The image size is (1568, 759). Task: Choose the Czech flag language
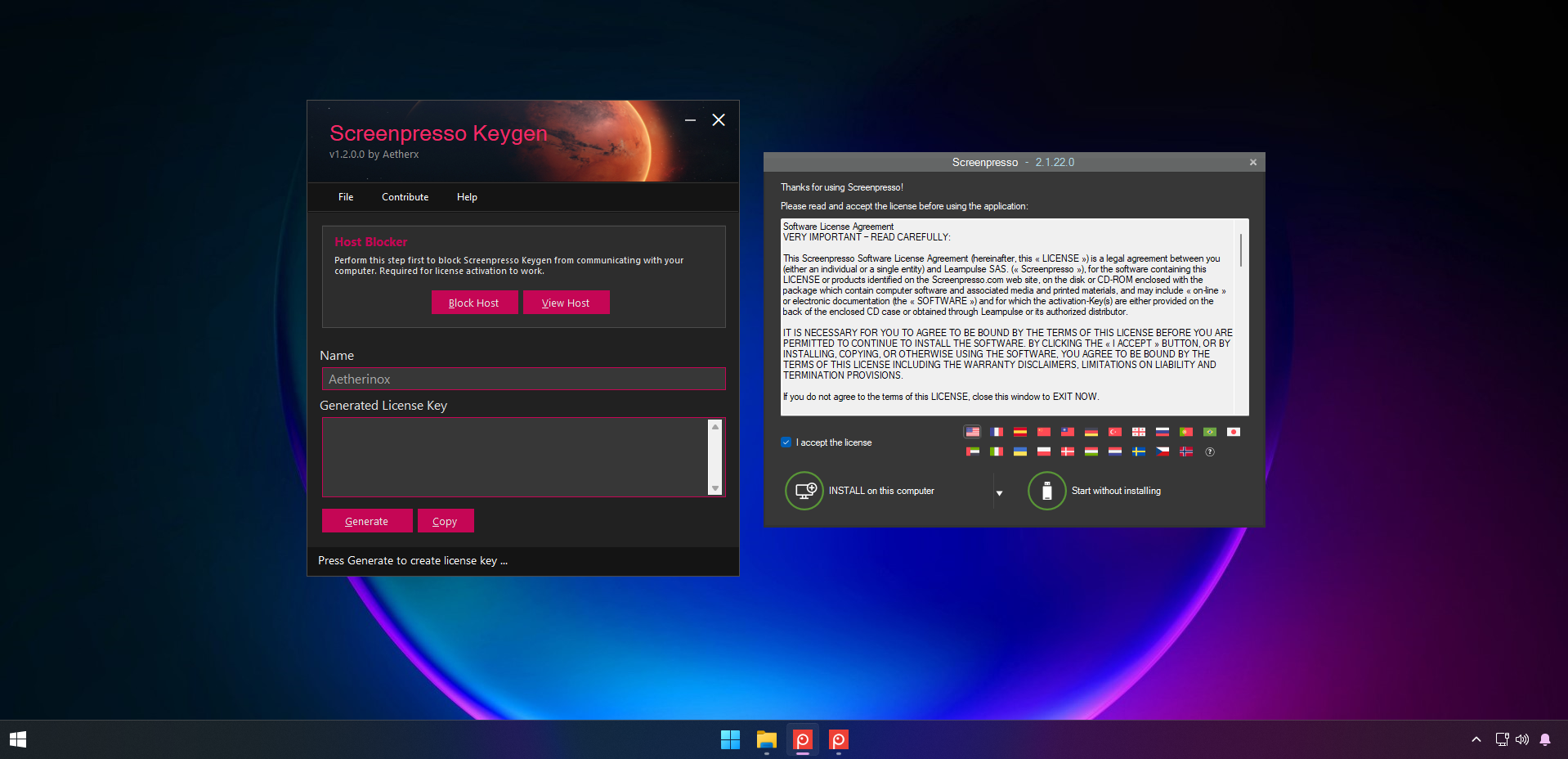click(1162, 451)
